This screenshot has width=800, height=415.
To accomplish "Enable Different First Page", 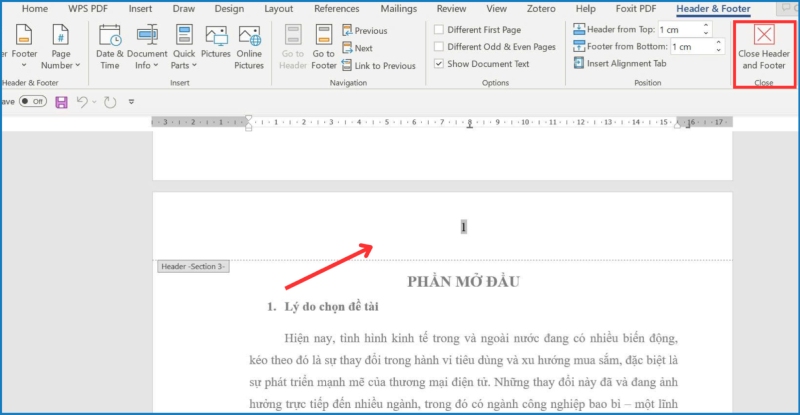I will pos(439,30).
